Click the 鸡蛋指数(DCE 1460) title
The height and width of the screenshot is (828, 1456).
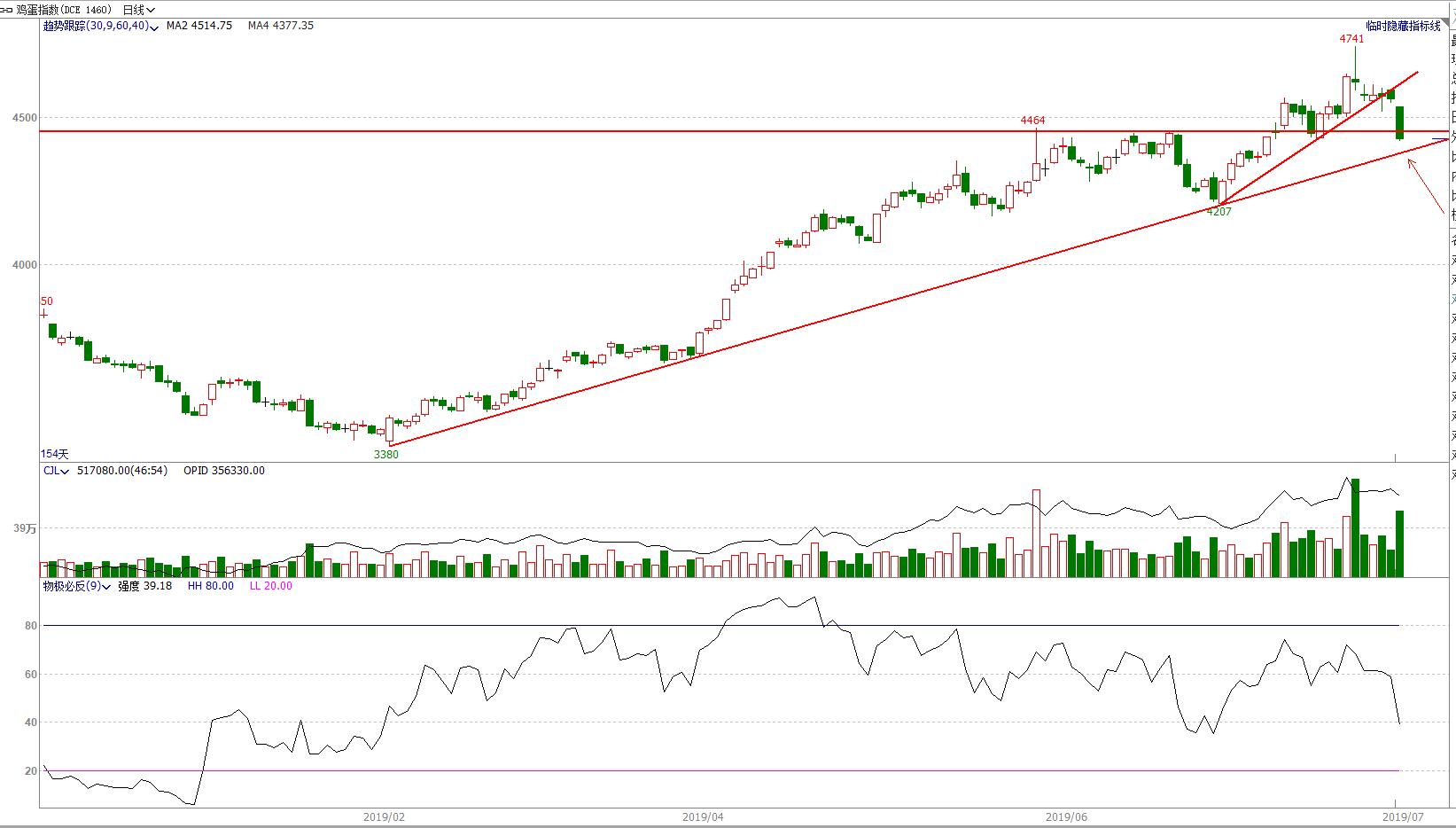pos(64,10)
